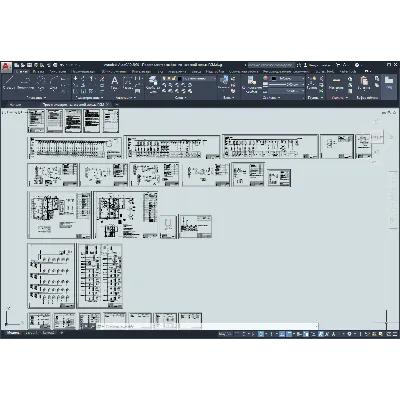Viewport: 400px width, 400px height.
Task: Toggle the Model space button in status bar
Action: 225,334
